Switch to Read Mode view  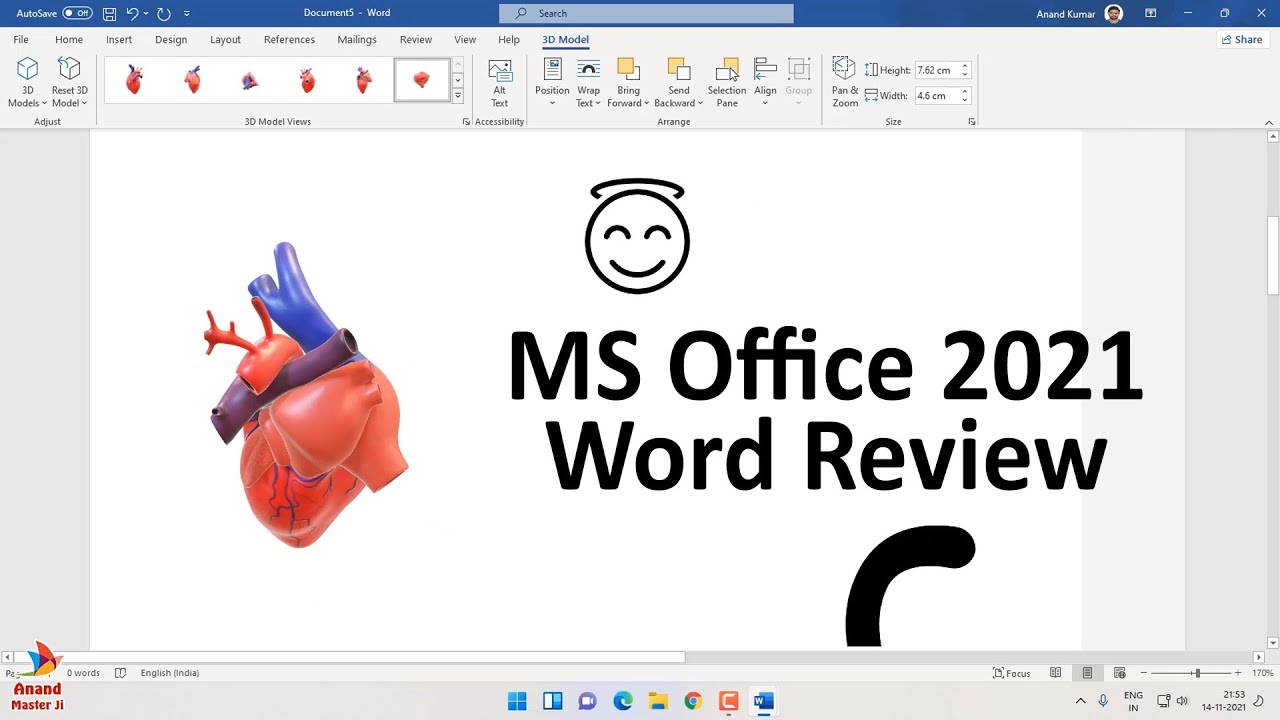point(1055,673)
